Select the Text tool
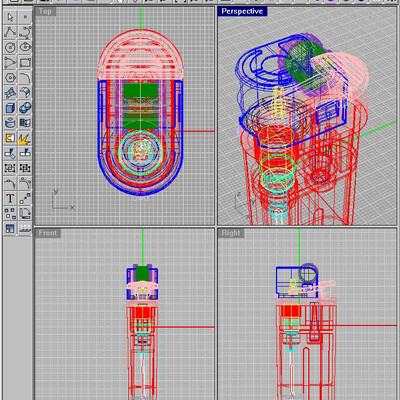The image size is (400, 400). (x=10, y=199)
